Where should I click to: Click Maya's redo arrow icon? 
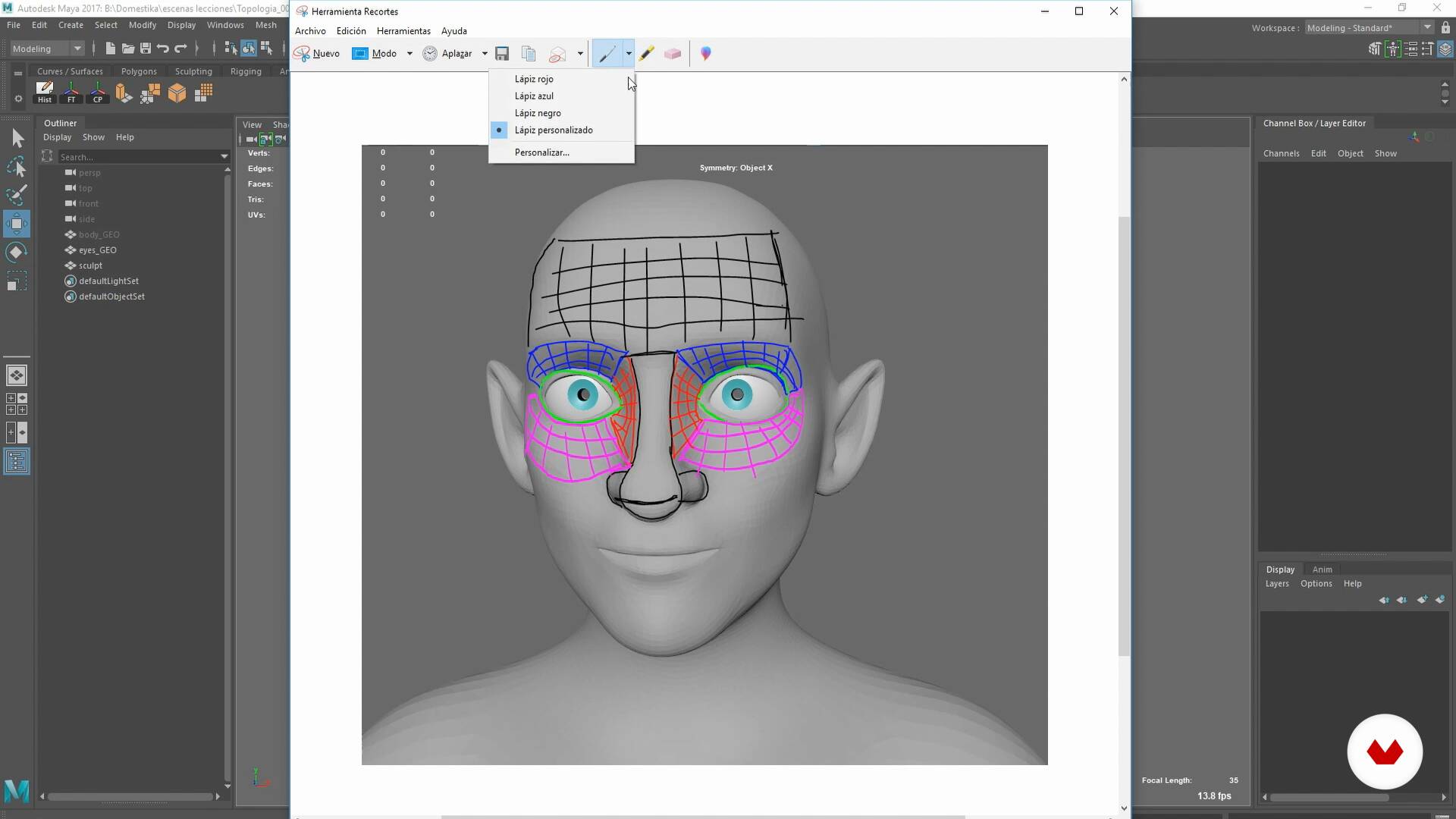coord(180,49)
